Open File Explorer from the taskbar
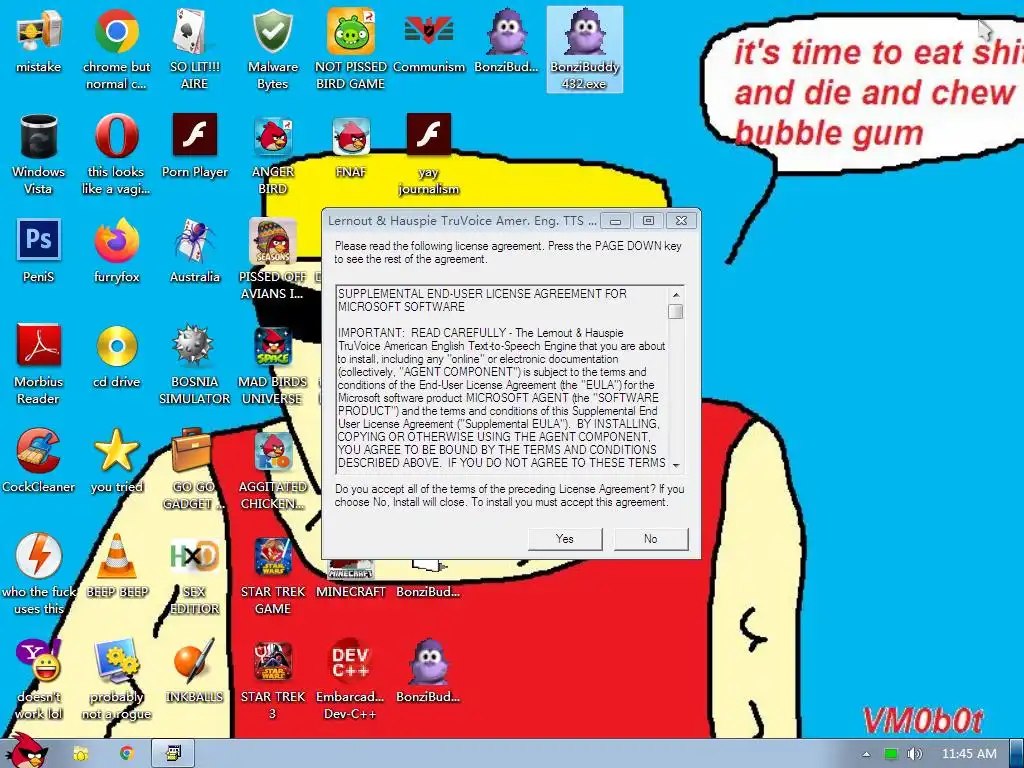The image size is (1024, 768). pyautogui.click(x=80, y=754)
